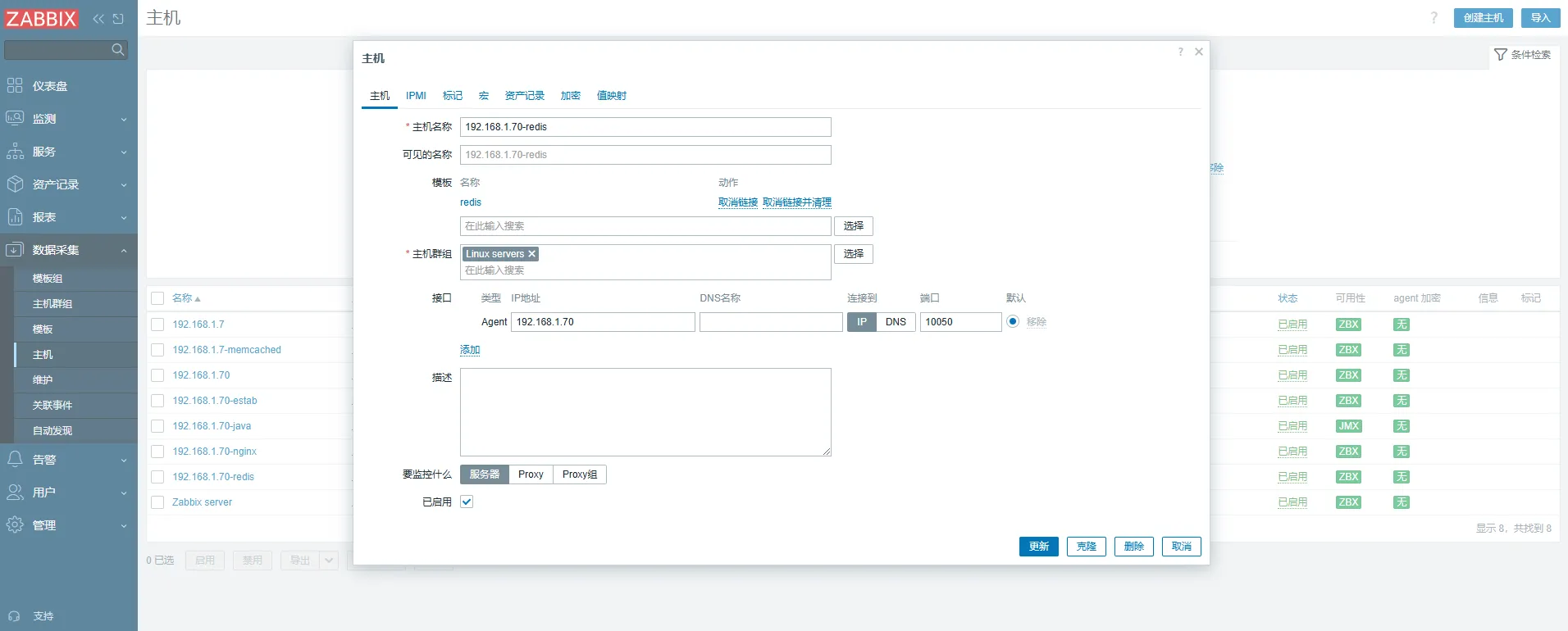Screen dimensions: 1568x631
Task: Click the page help question mark top right
Action: click(x=1434, y=18)
